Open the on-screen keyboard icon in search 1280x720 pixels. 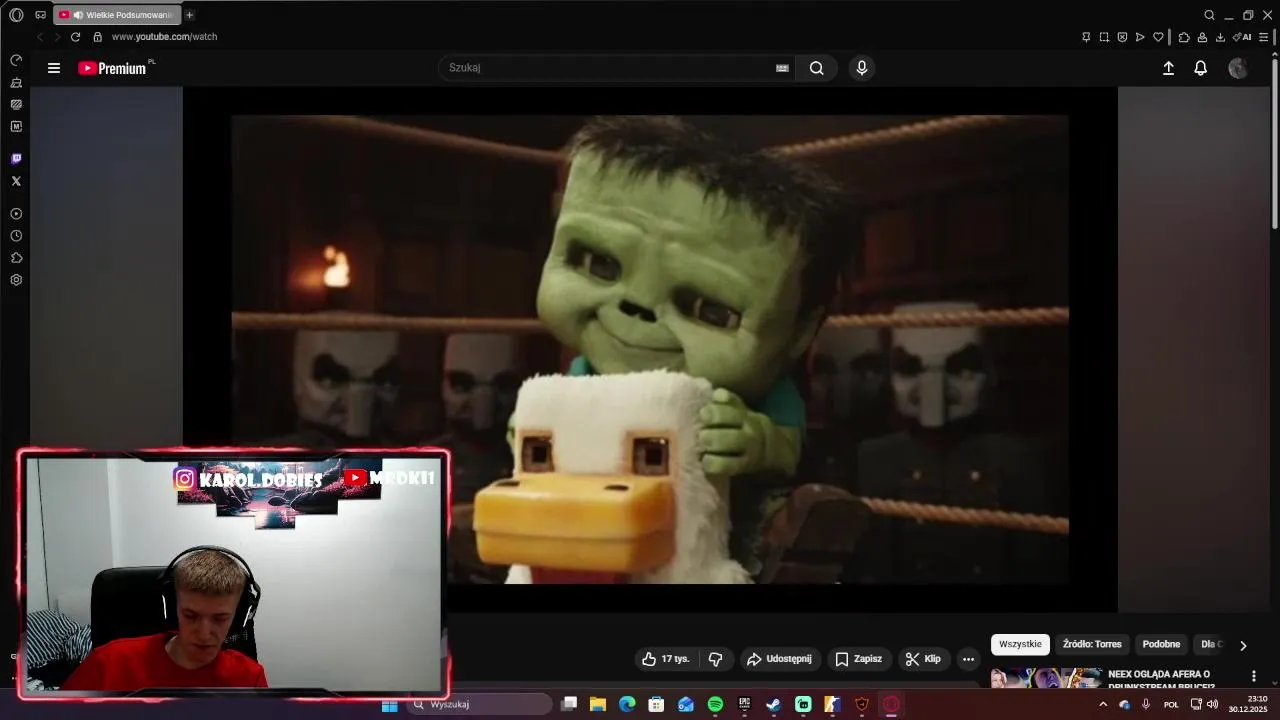click(782, 68)
